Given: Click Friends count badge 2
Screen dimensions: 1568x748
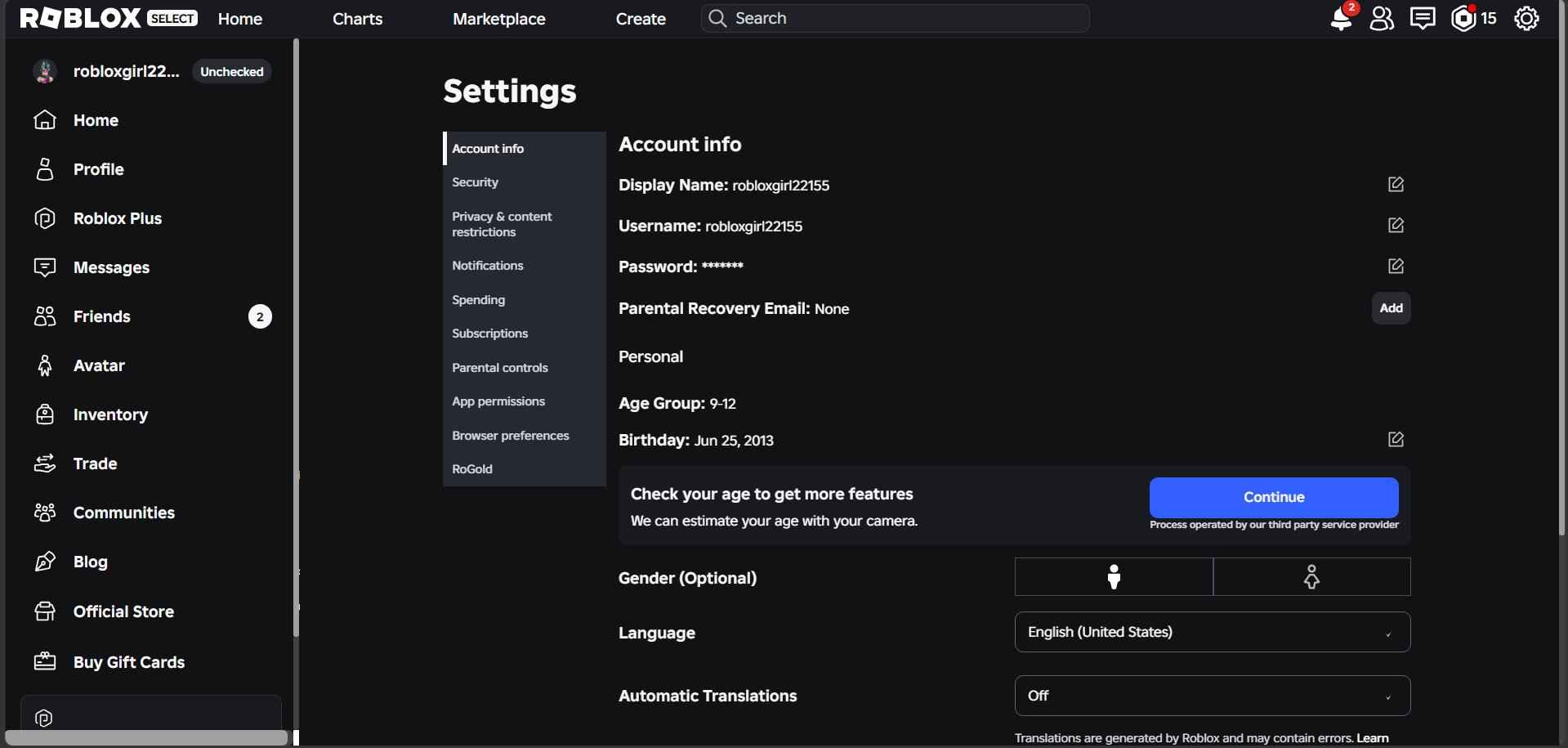Looking at the screenshot, I should [260, 316].
